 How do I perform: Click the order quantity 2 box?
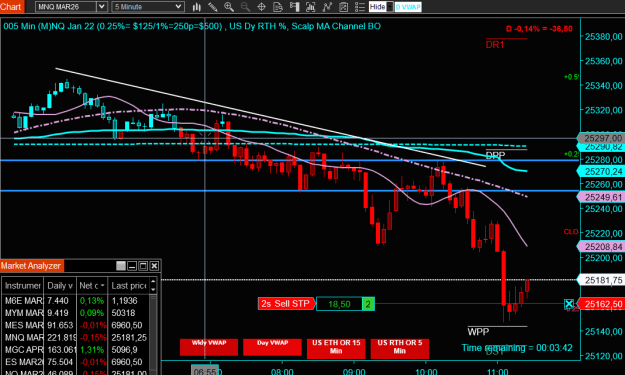(x=368, y=304)
